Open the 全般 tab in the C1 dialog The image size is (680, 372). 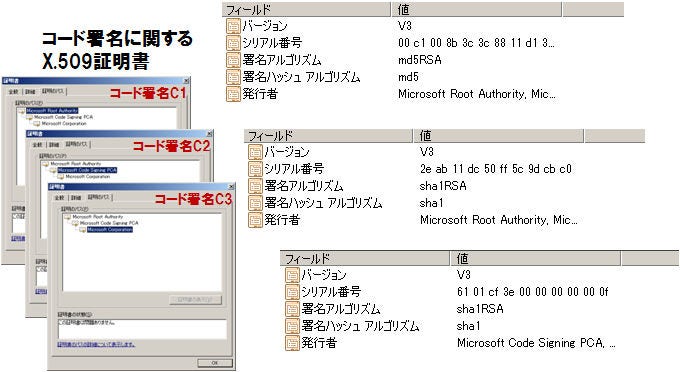[x=14, y=92]
